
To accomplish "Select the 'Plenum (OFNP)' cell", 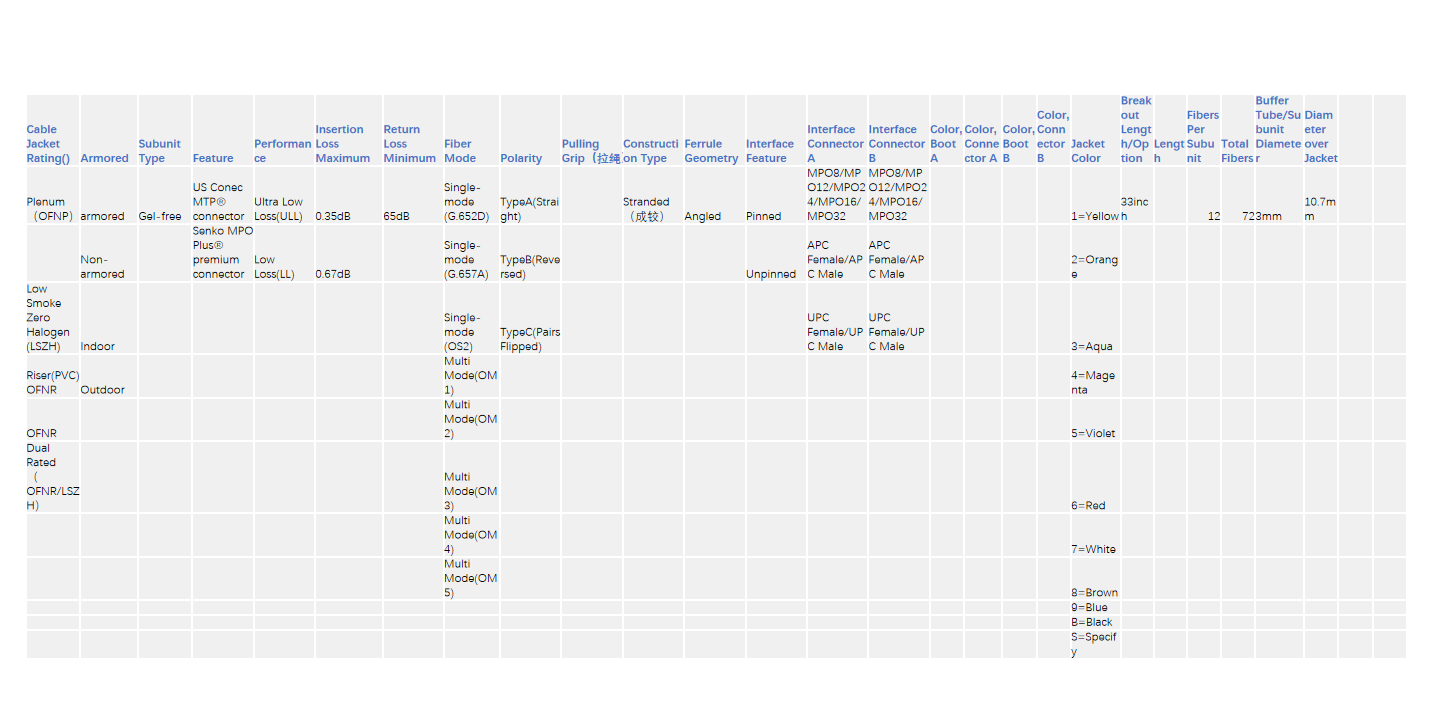I will tap(53, 195).
